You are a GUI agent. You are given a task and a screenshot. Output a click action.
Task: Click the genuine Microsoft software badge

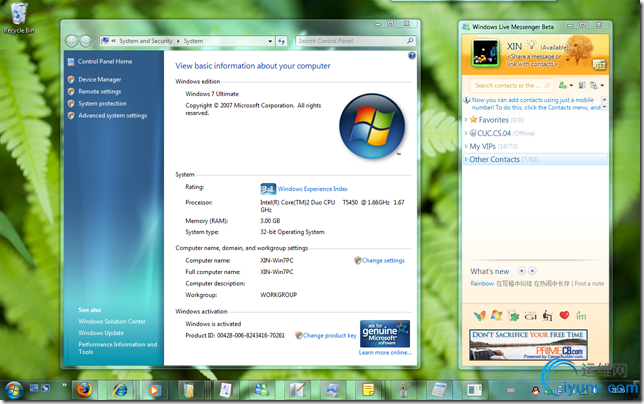pyautogui.click(x=385, y=334)
